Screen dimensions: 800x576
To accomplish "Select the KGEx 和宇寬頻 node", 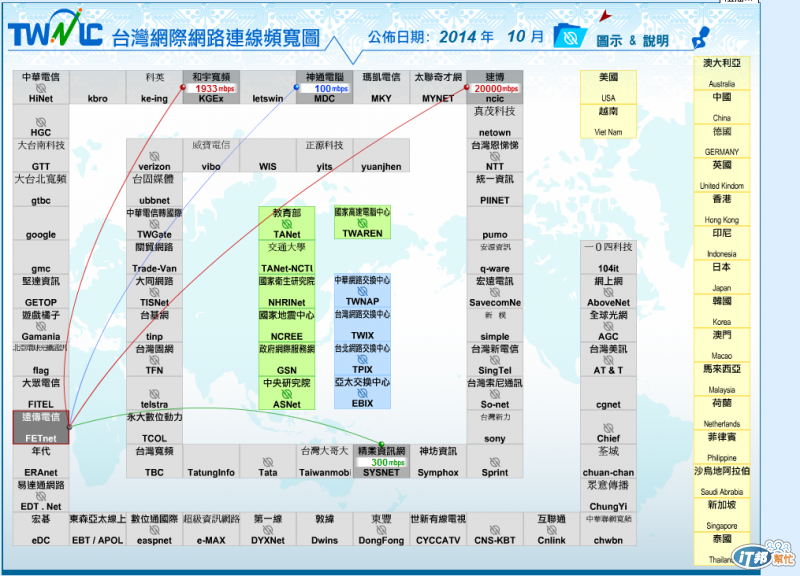I will [211, 87].
